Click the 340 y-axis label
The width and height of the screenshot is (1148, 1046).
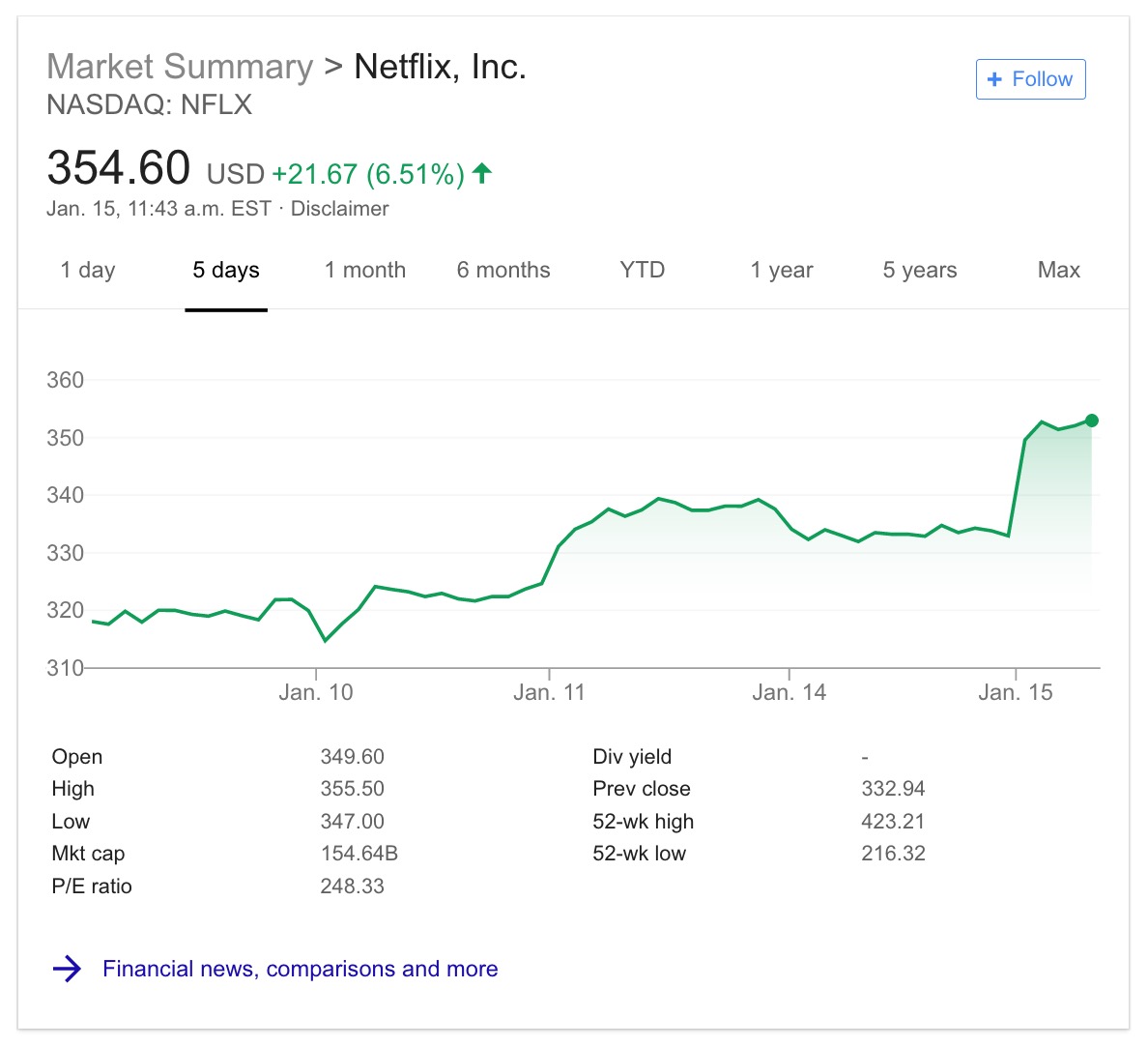click(65, 495)
